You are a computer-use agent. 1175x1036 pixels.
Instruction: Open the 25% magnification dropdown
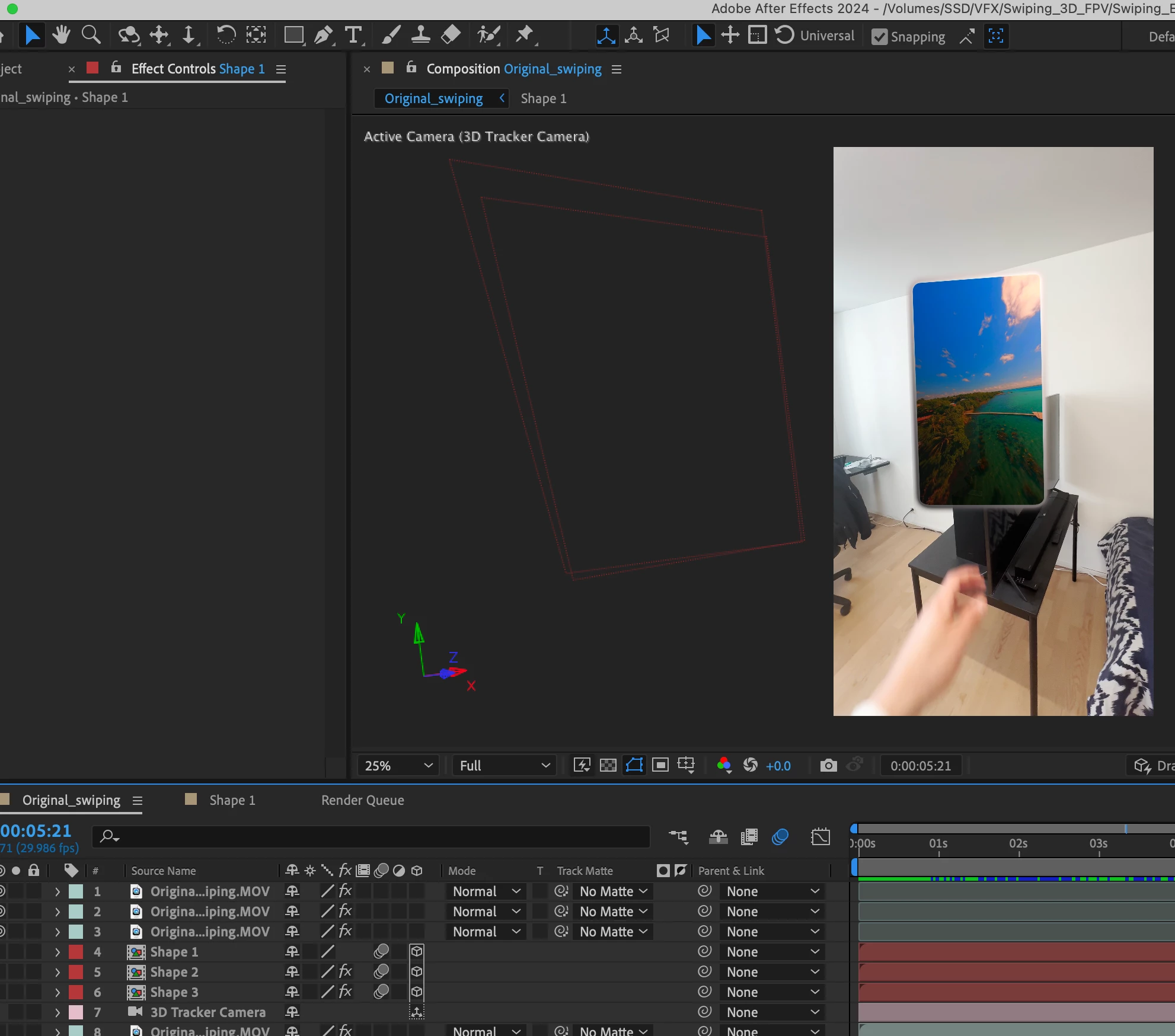point(398,766)
